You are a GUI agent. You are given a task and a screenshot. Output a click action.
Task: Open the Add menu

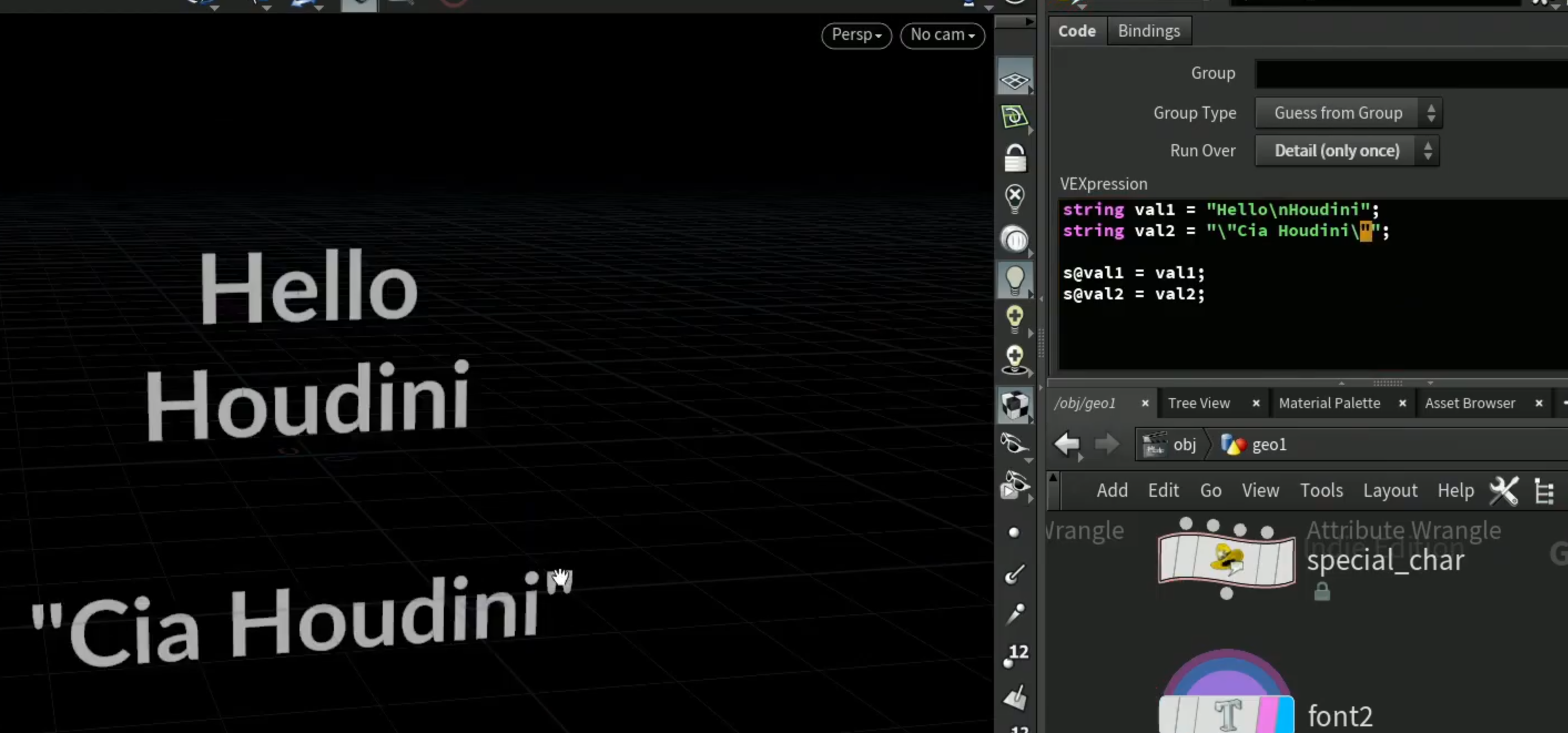1112,490
